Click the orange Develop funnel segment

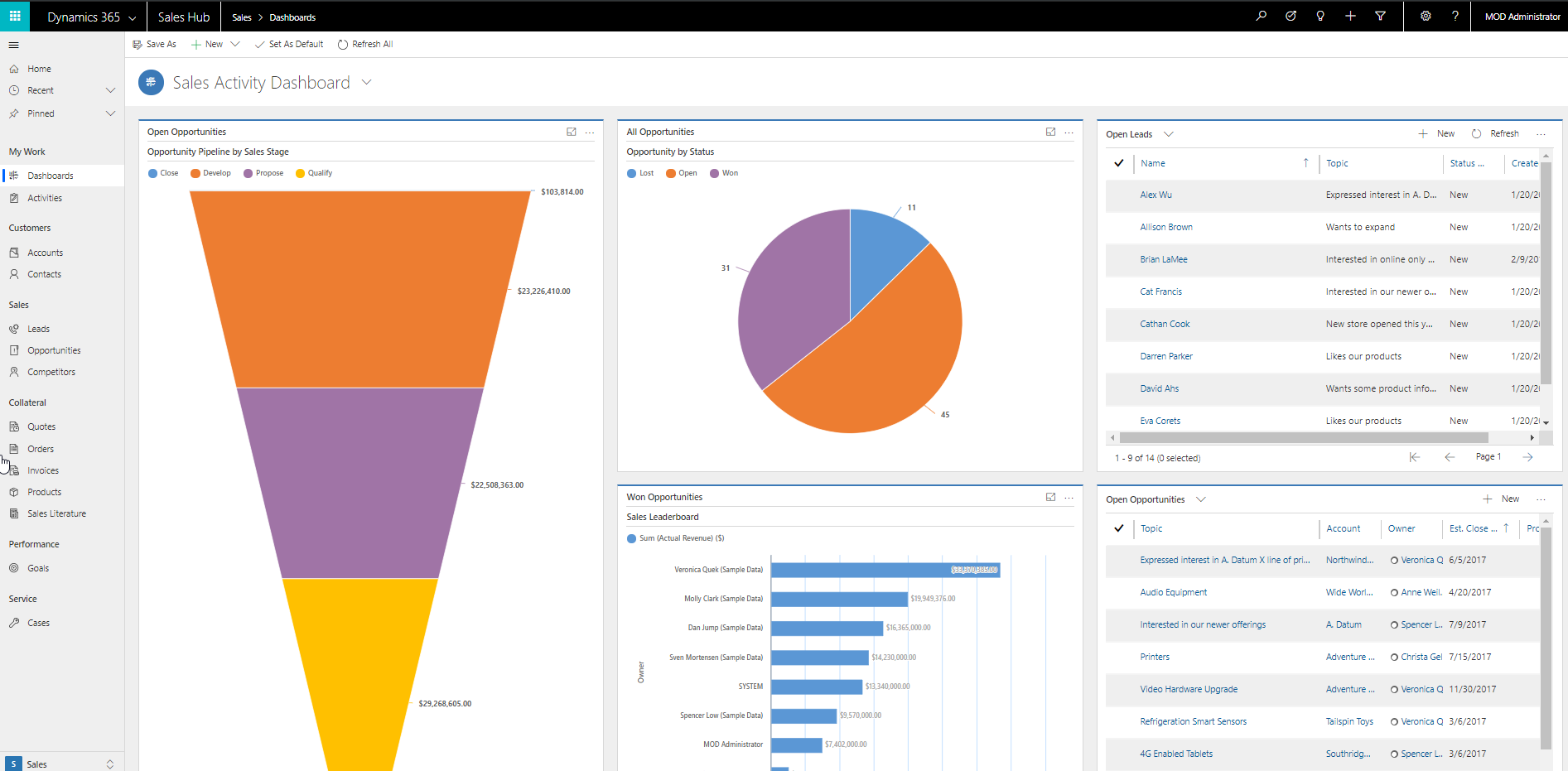(x=359, y=290)
